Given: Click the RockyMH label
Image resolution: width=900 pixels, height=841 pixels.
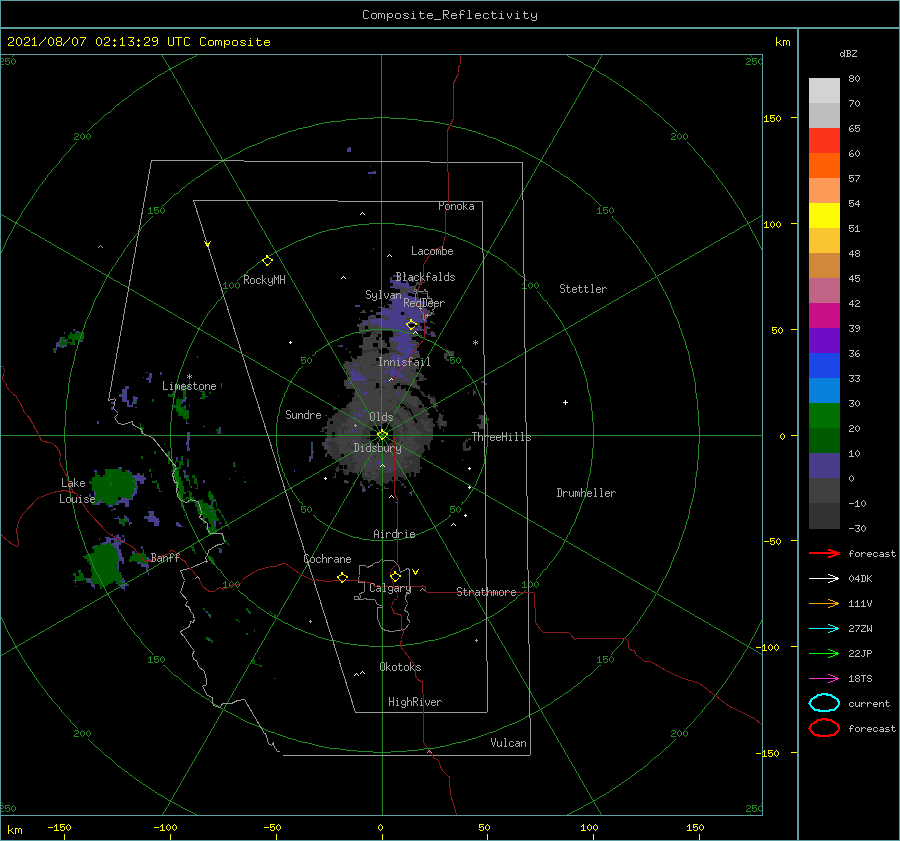Looking at the screenshot, I should [x=264, y=280].
